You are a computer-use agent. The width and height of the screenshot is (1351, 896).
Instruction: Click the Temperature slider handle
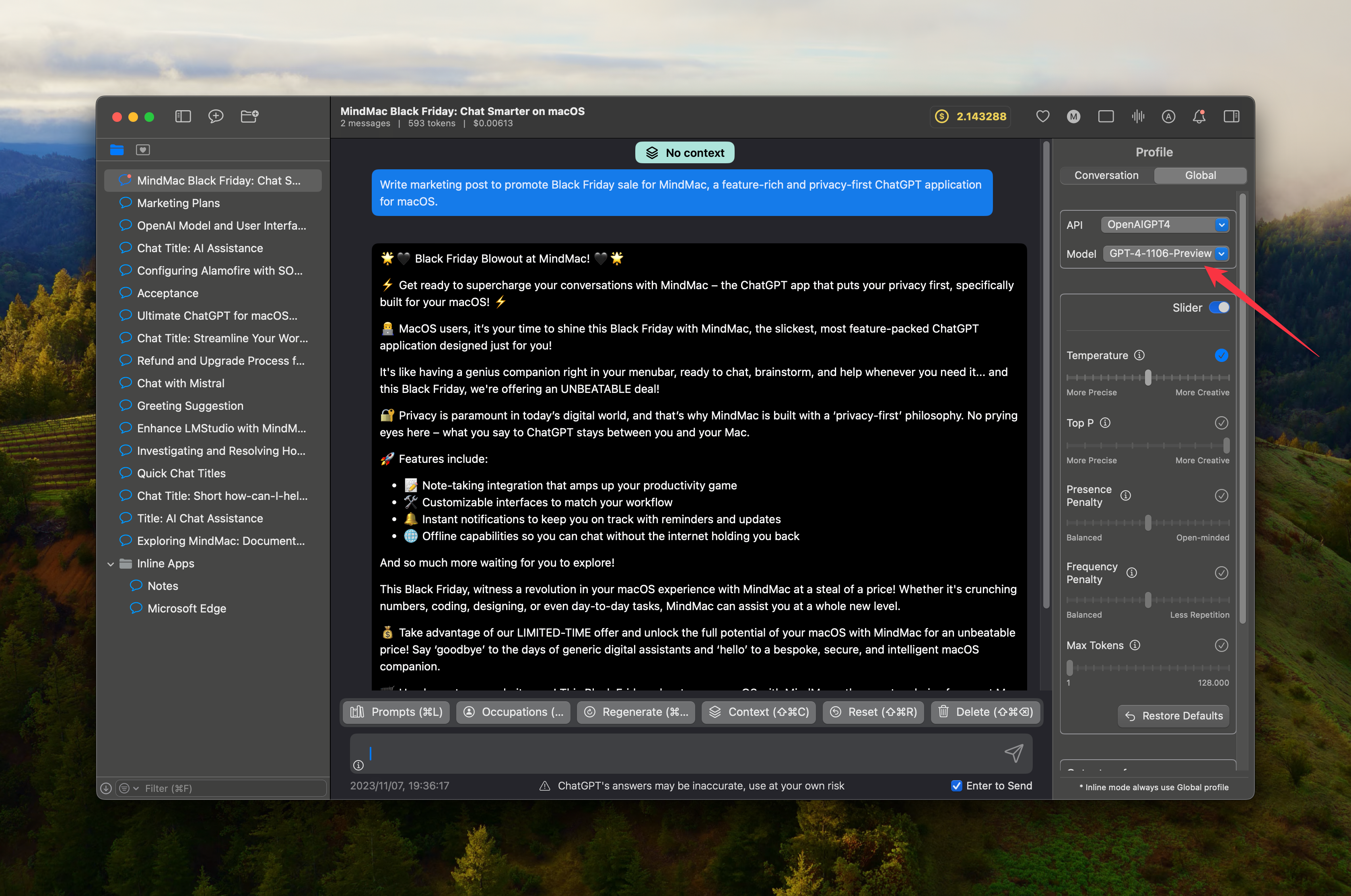(1147, 378)
